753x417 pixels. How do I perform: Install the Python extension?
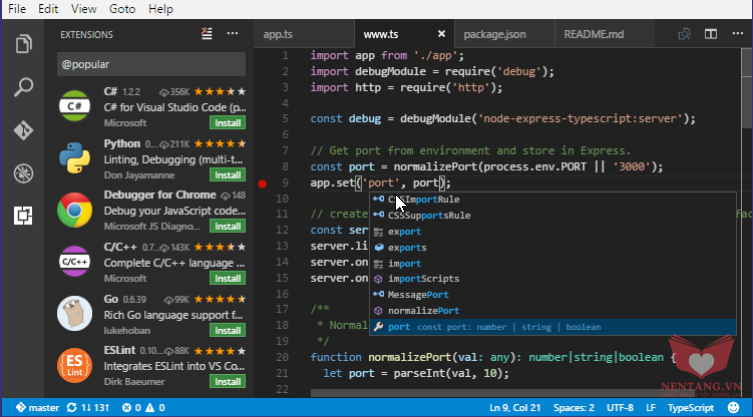click(x=227, y=173)
